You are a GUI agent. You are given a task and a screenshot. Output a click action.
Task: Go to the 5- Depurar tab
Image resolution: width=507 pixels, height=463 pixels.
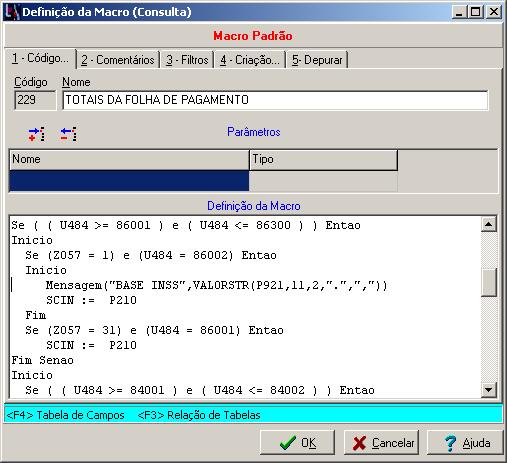317,60
